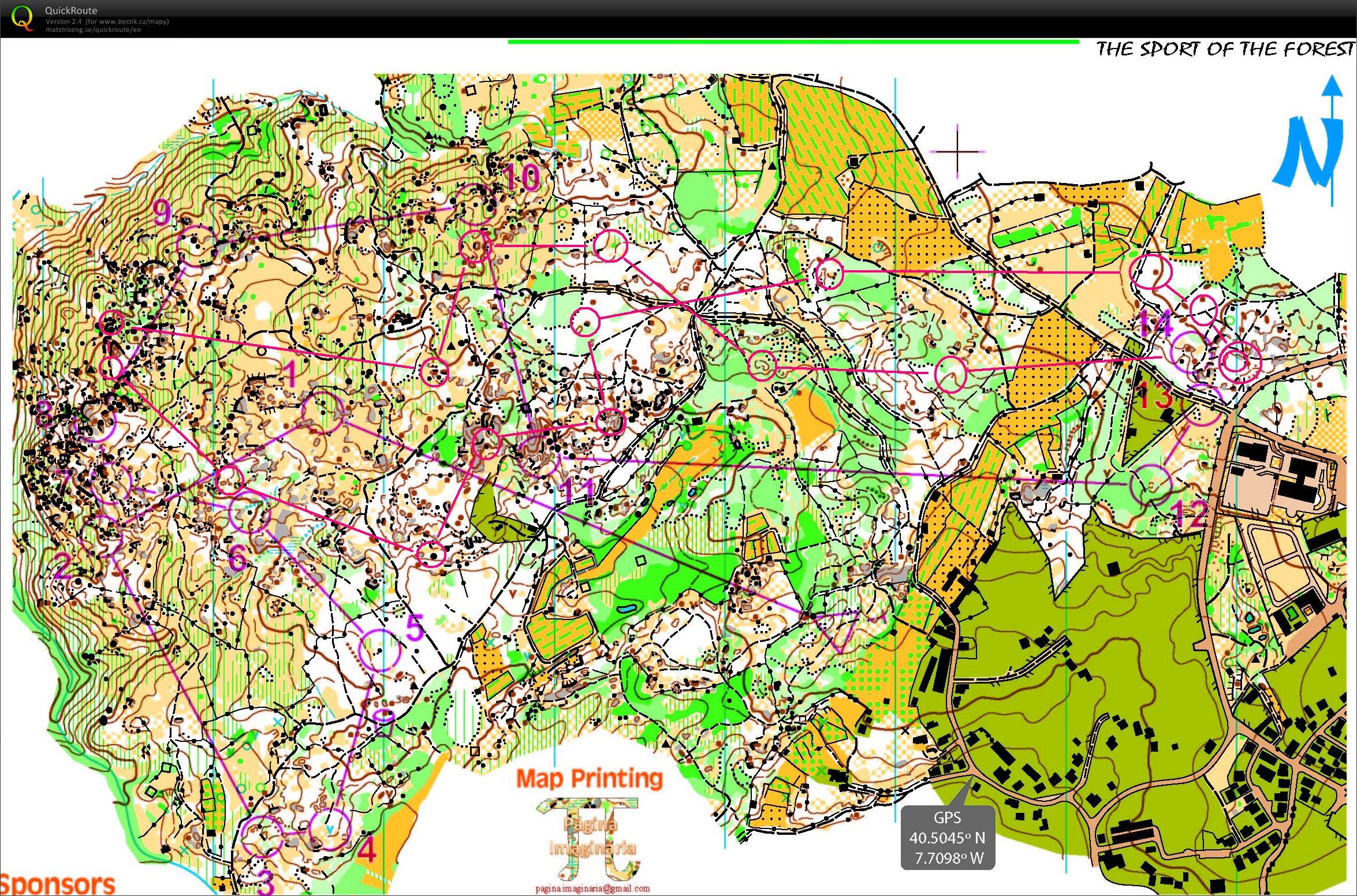
Task: Click control number 2 label on map
Action: coord(63,566)
